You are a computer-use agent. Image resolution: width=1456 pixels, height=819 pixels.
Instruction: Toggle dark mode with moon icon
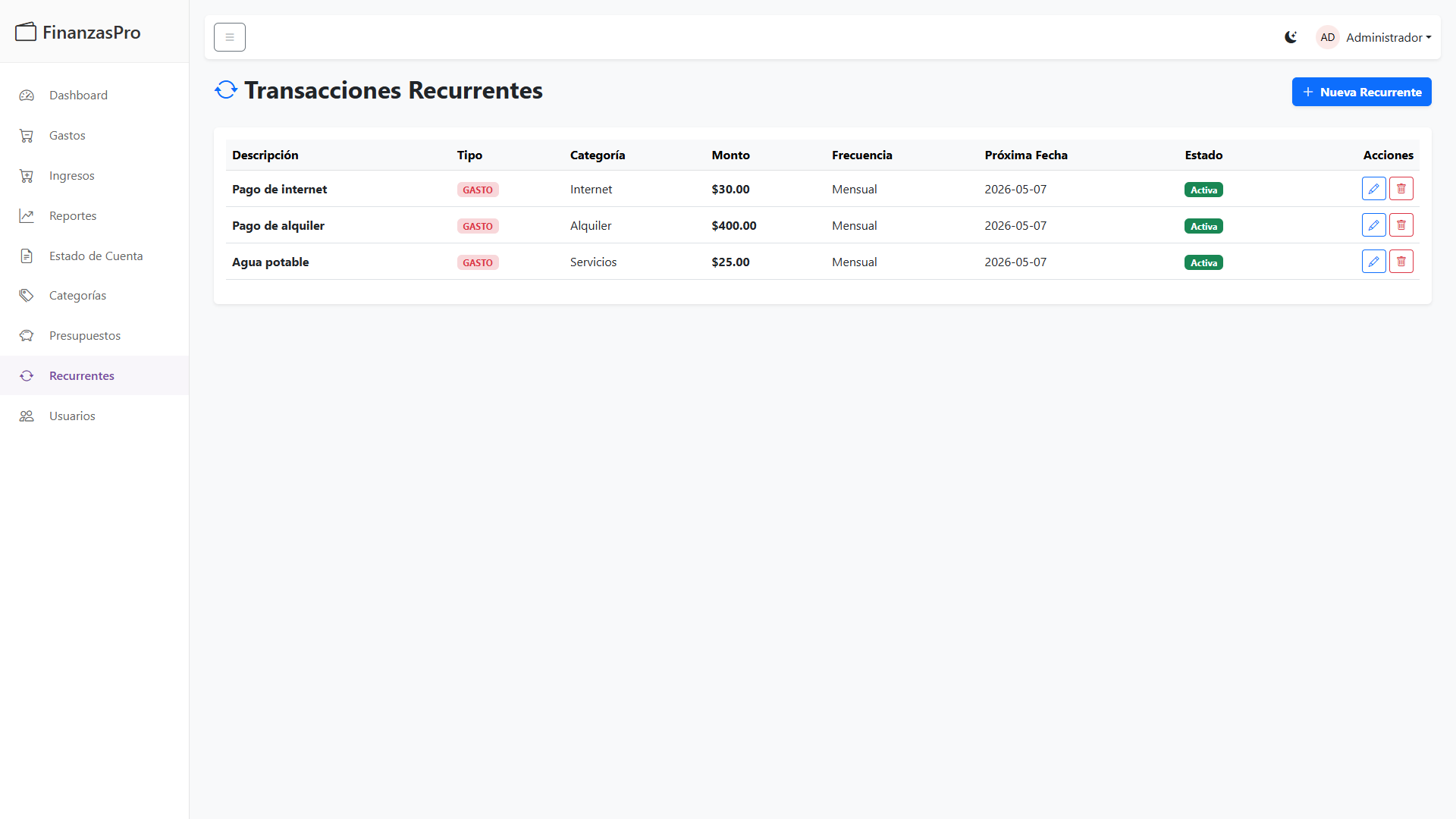point(1291,37)
